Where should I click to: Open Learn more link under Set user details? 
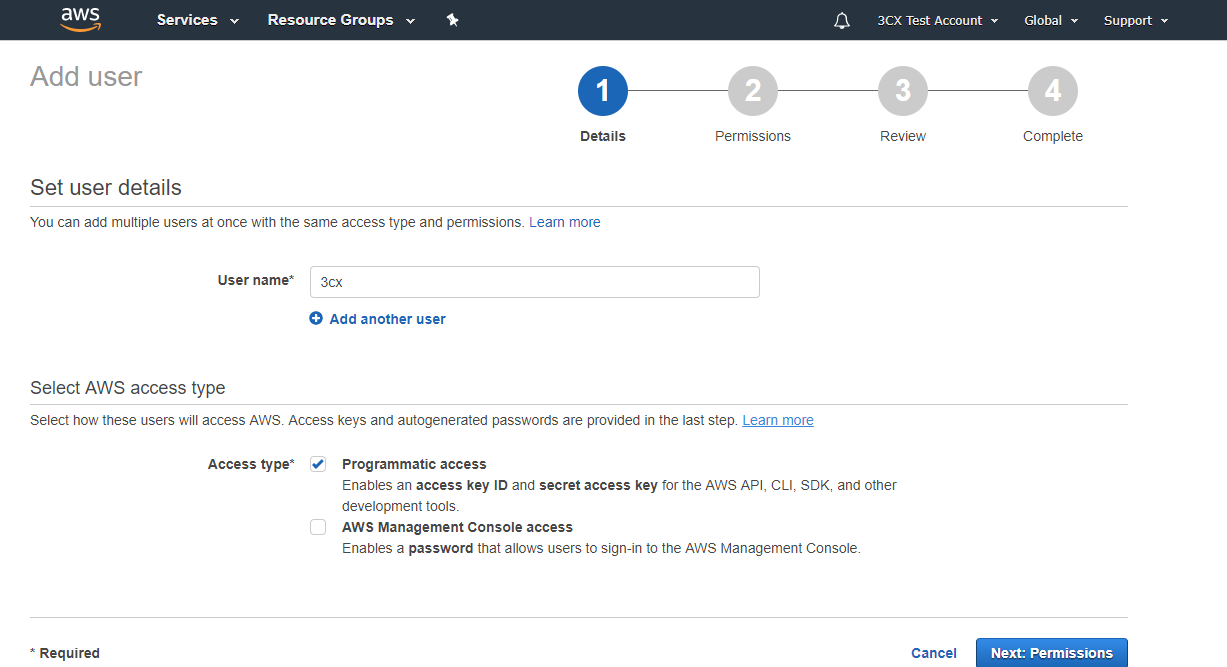click(x=565, y=222)
